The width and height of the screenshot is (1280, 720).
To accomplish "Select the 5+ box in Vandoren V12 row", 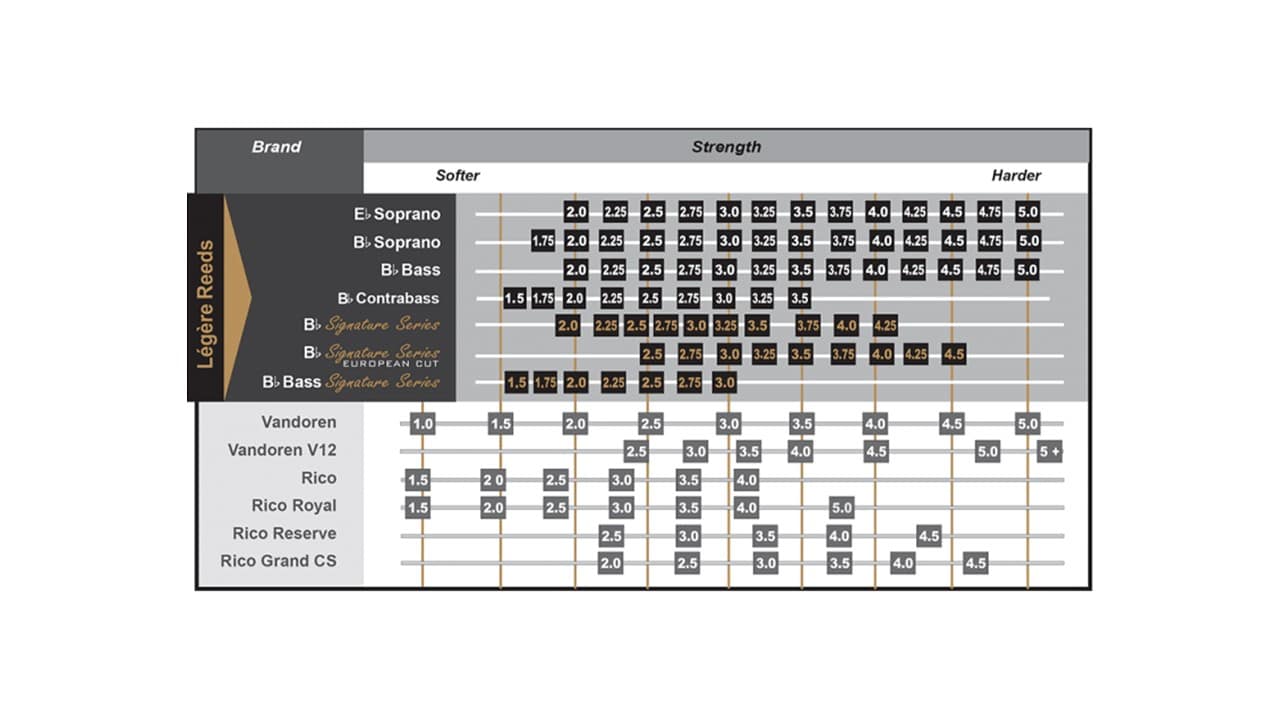I will pyautogui.click(x=1050, y=452).
